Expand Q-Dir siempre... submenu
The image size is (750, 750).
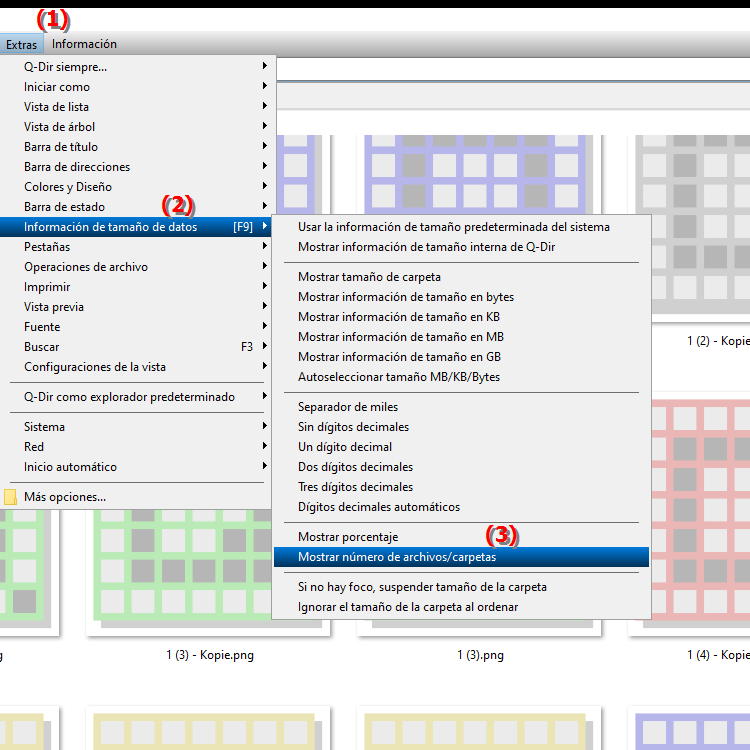point(138,66)
